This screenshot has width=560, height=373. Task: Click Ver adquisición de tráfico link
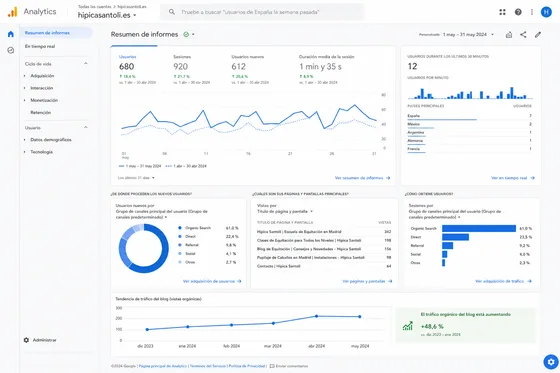pos(503,282)
